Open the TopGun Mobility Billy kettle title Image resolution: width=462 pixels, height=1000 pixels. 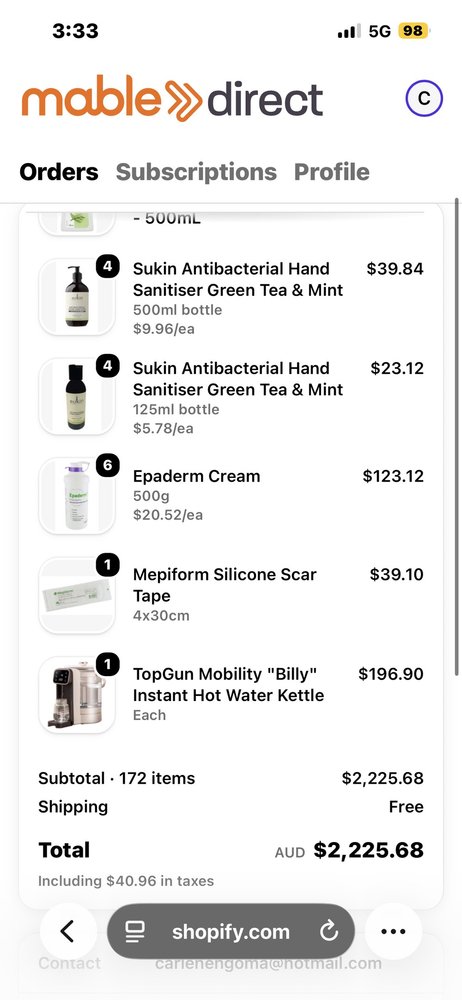[228, 684]
